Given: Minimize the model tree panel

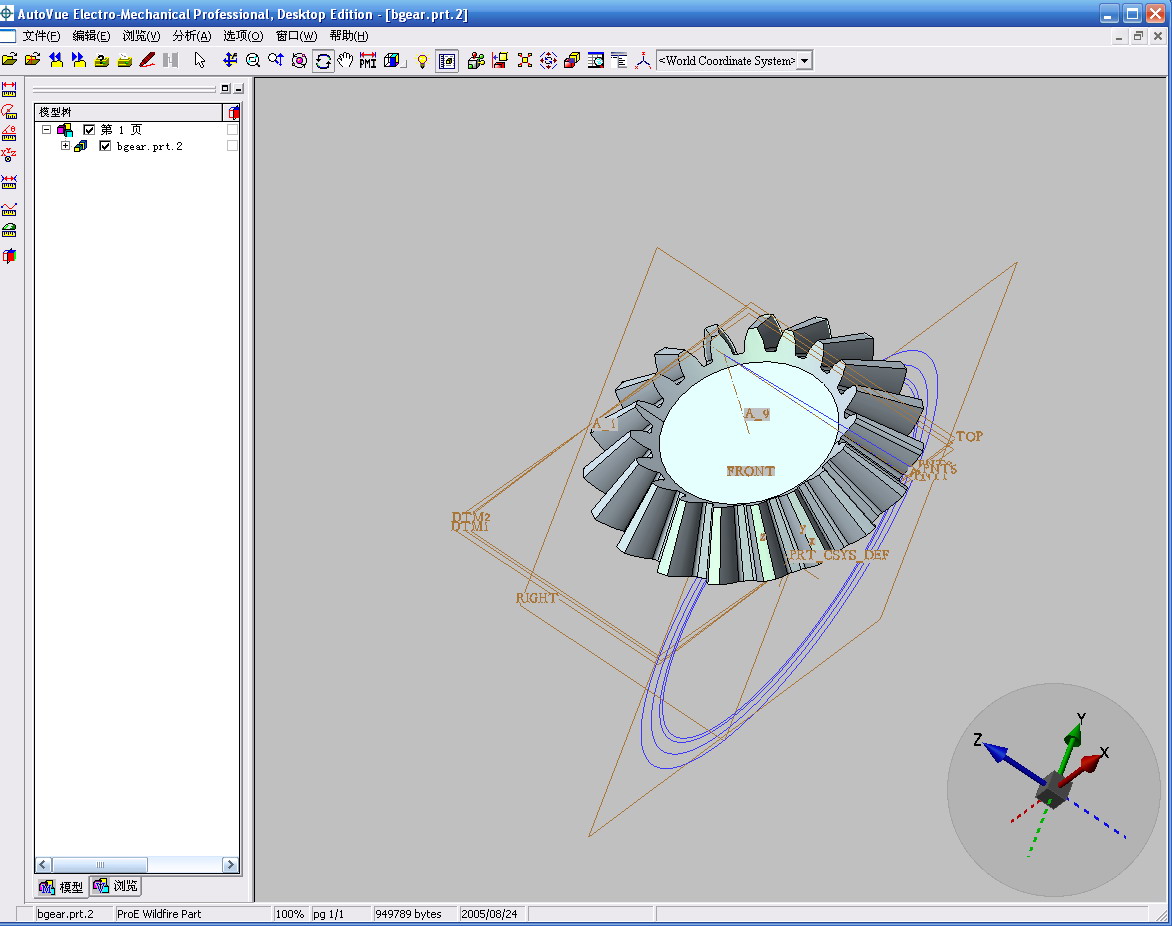Looking at the screenshot, I should coord(238,88).
